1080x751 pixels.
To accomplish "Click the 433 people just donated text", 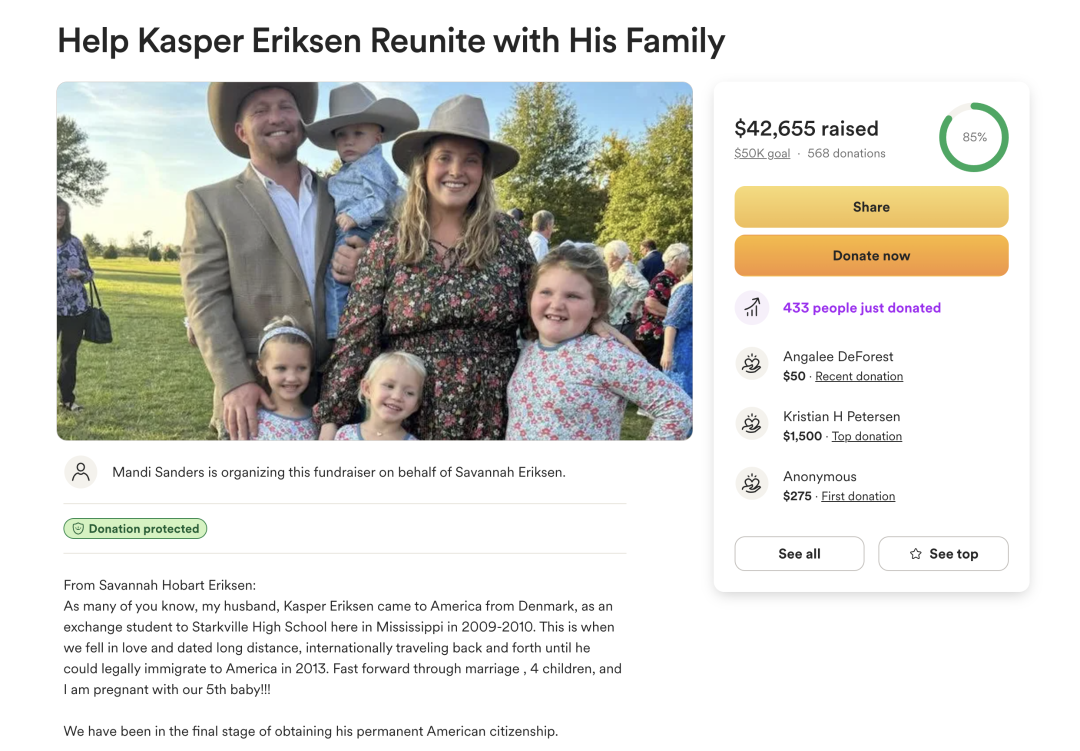I will coord(862,308).
